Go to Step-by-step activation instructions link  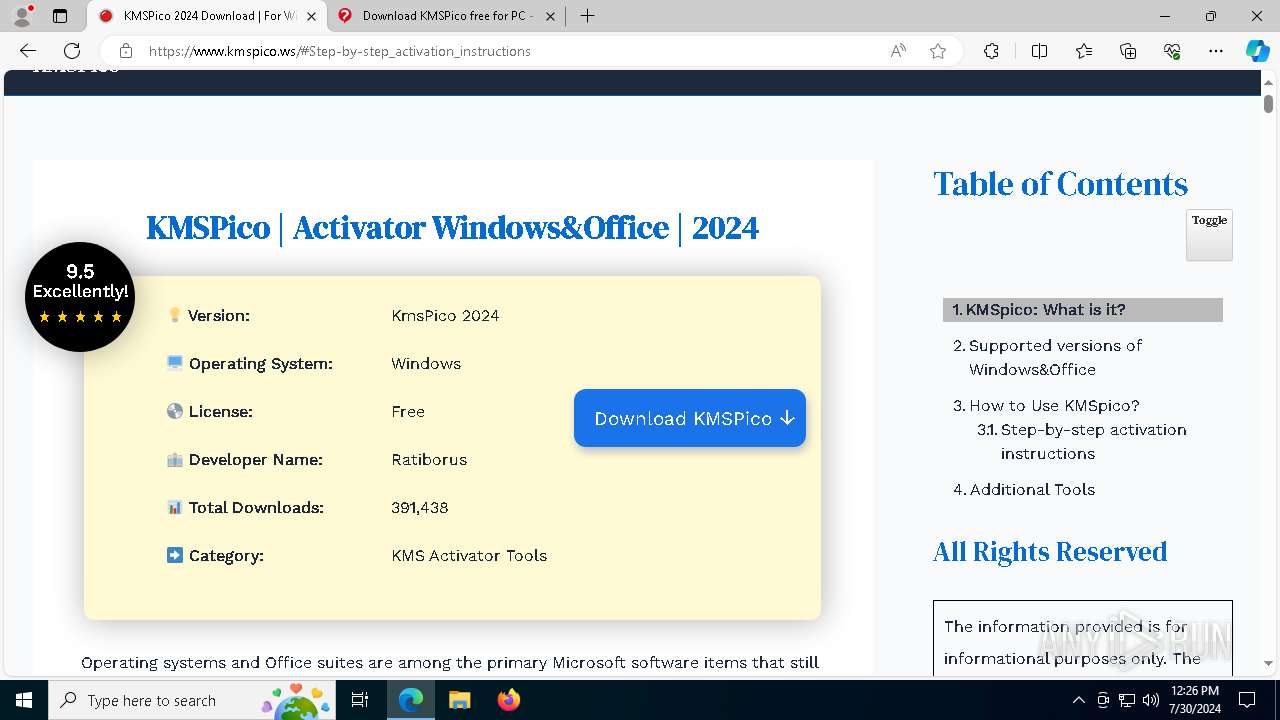click(x=1093, y=441)
